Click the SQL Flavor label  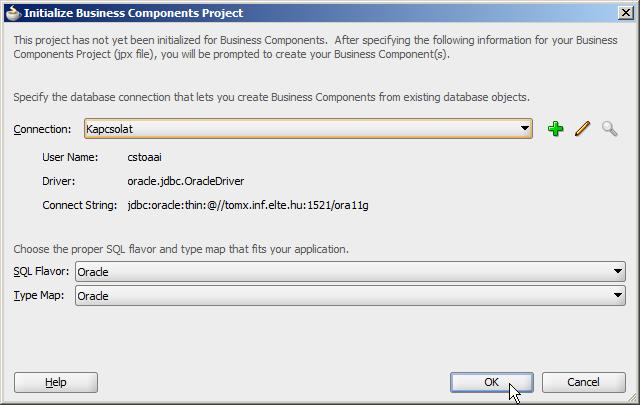[41, 271]
